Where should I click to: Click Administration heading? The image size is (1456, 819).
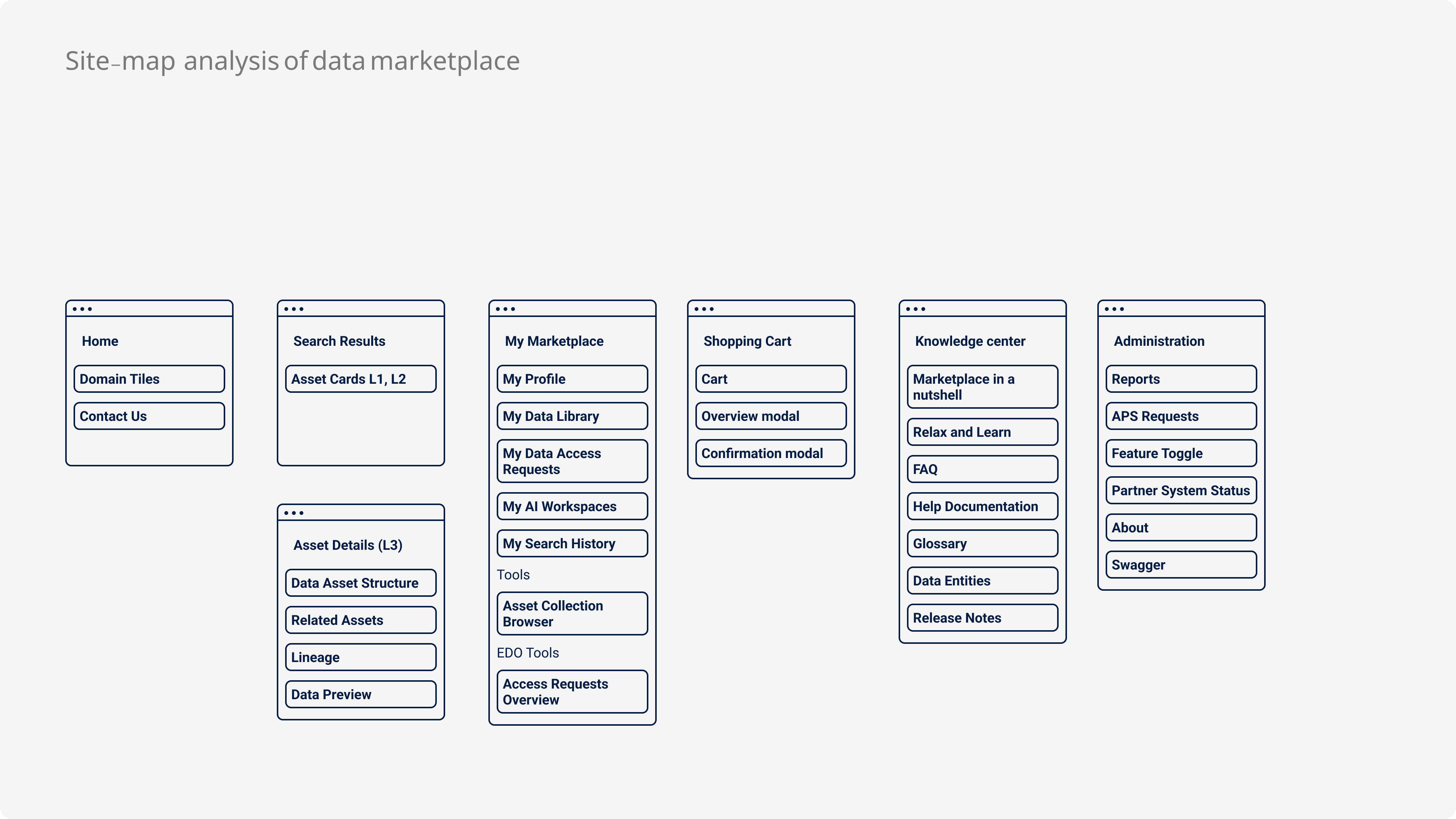pyautogui.click(x=1159, y=341)
